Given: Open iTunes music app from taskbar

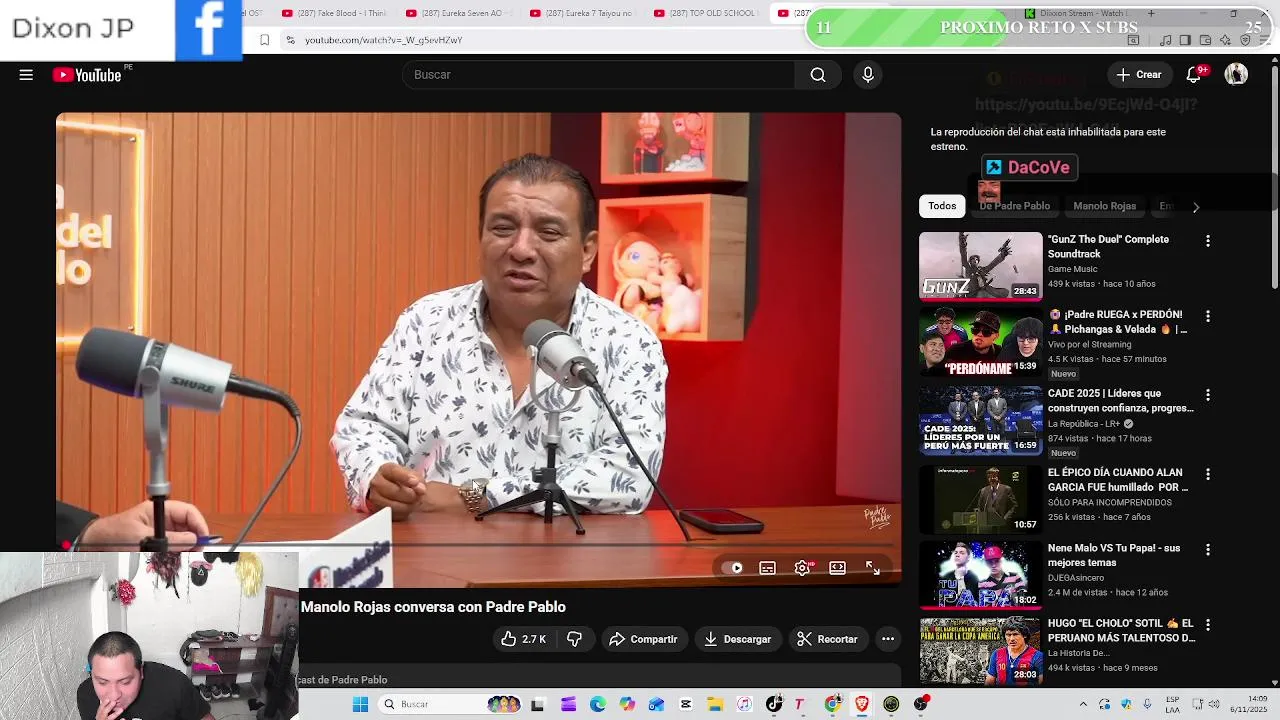Looking at the screenshot, I should click(x=744, y=704).
